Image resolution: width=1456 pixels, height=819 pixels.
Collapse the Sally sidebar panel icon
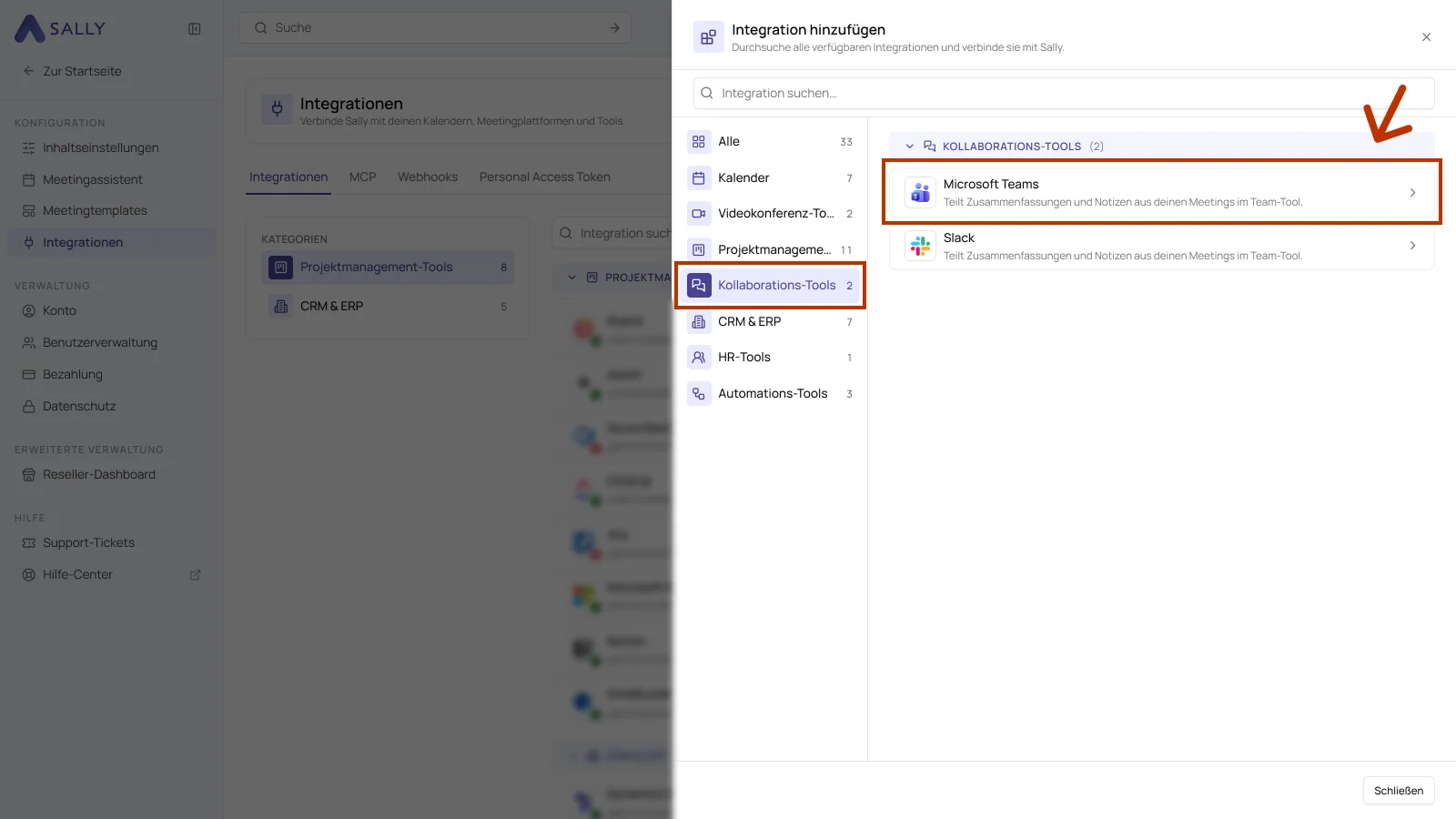coord(195,29)
